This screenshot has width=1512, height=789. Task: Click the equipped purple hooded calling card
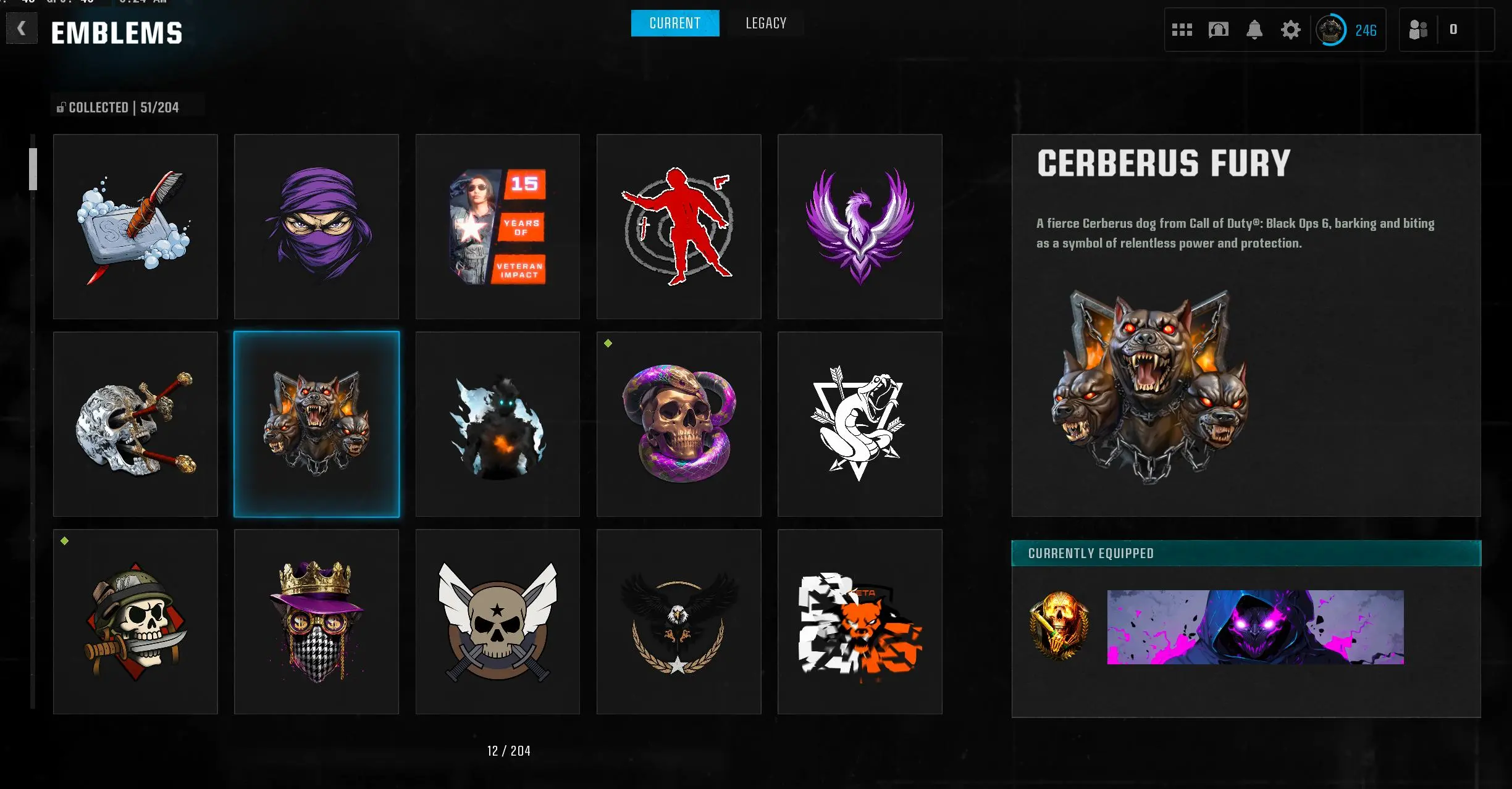pos(1255,627)
